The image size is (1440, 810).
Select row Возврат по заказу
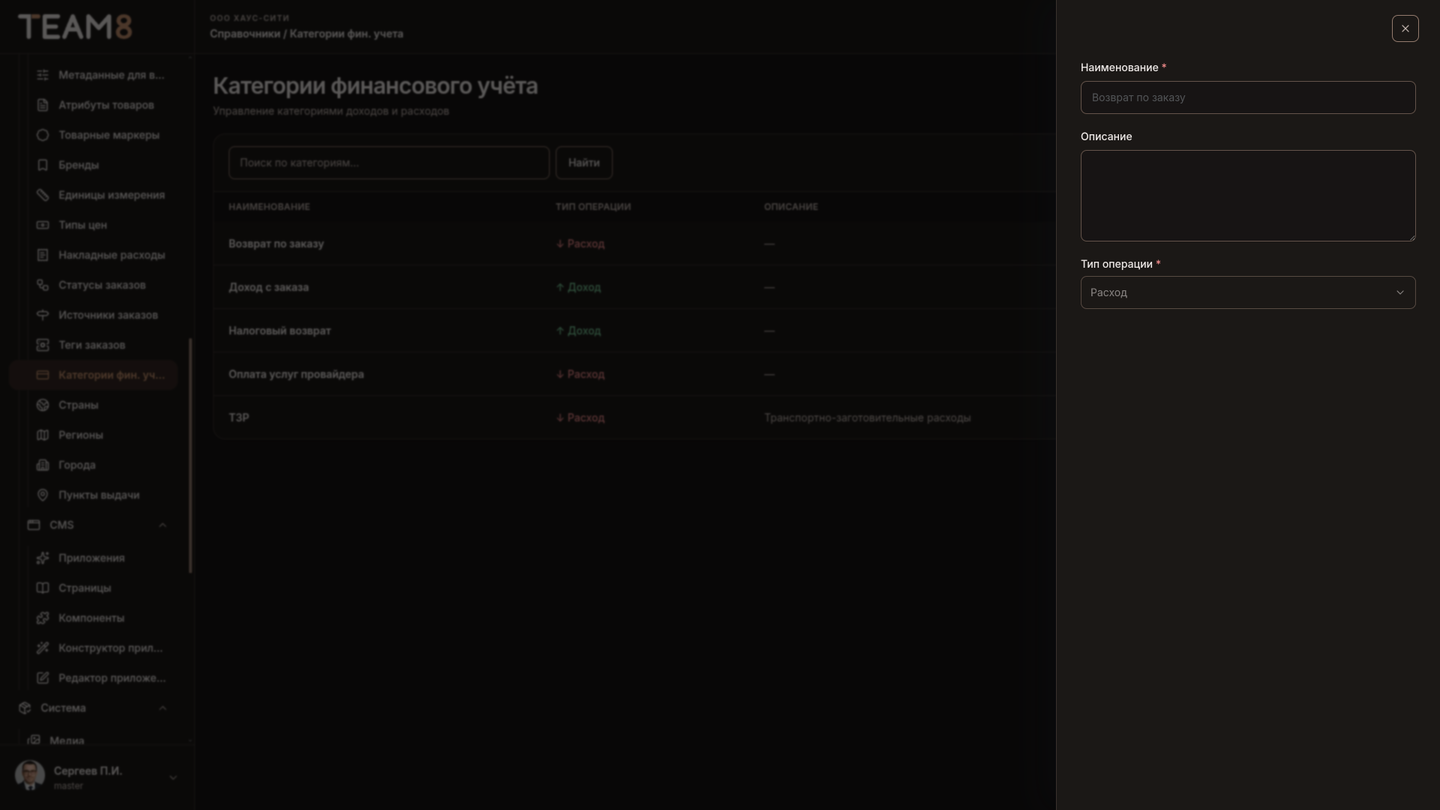point(634,244)
